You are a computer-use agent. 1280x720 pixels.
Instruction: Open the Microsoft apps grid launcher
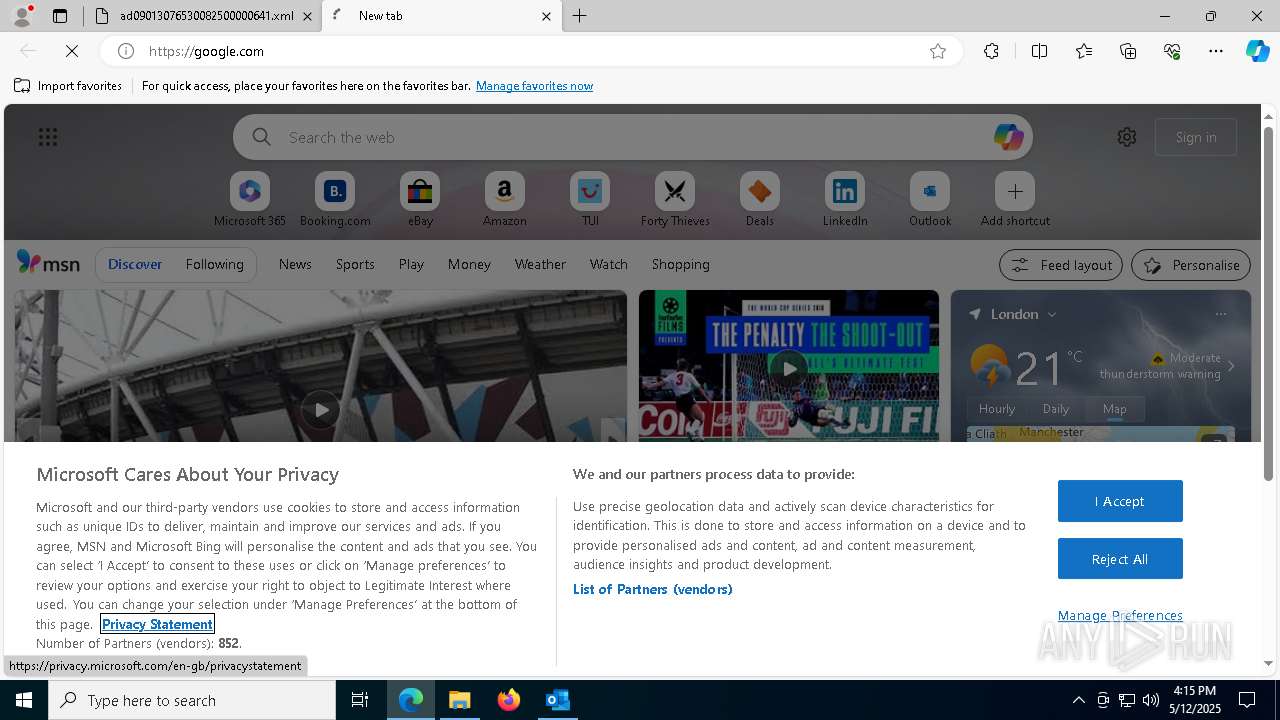(48, 137)
